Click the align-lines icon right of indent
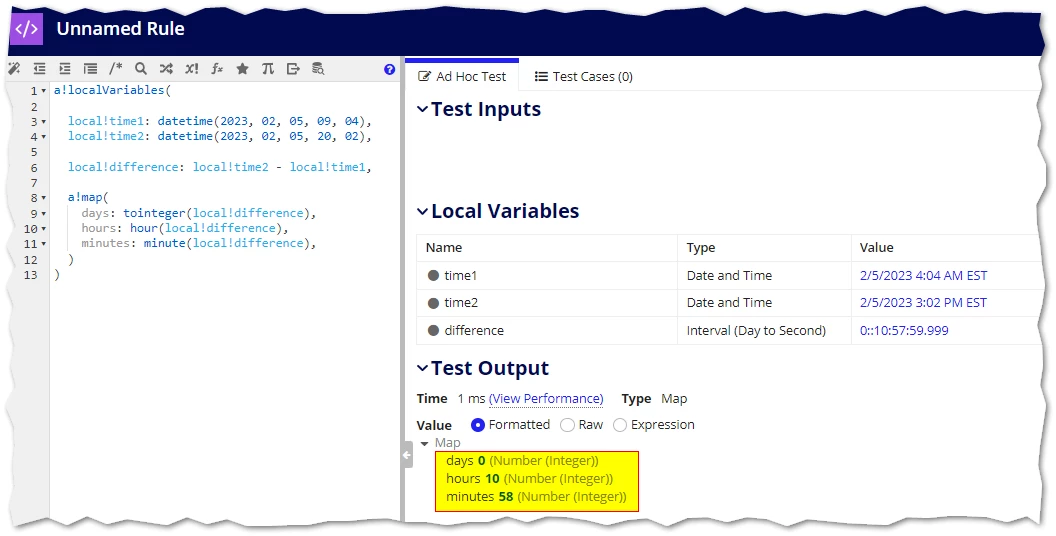Viewport: 1056px width, 536px height. 90,69
